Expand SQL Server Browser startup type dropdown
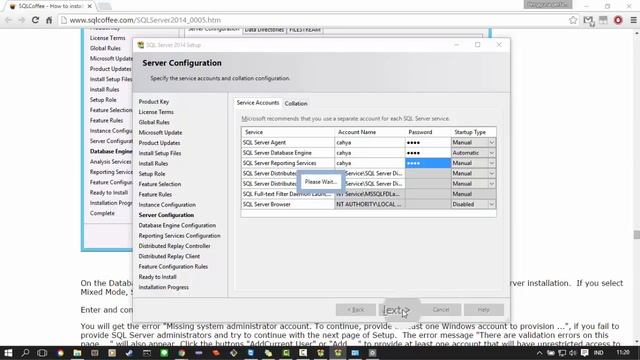This screenshot has height=360, width=640. tap(491, 204)
